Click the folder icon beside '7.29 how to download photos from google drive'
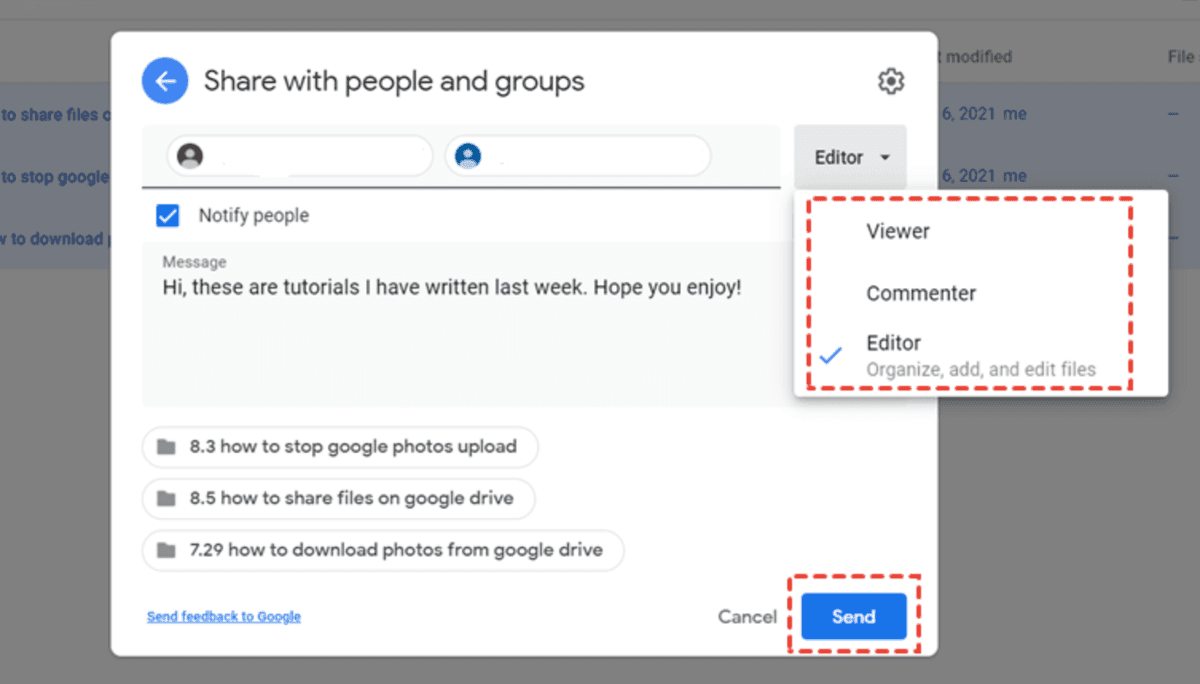 [168, 551]
